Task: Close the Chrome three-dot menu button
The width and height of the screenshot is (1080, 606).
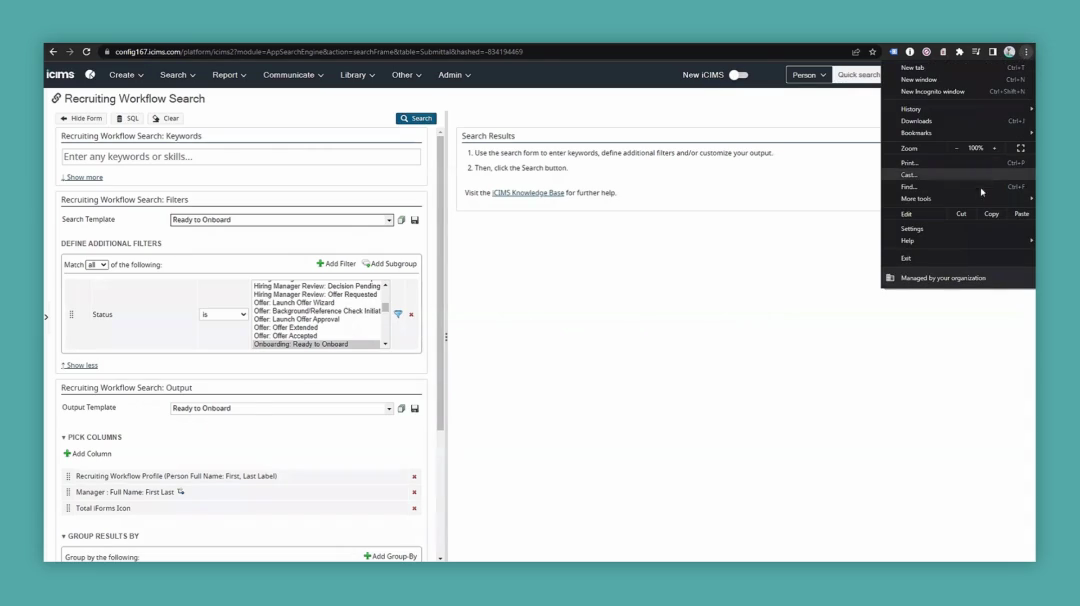Action: 1026,52
